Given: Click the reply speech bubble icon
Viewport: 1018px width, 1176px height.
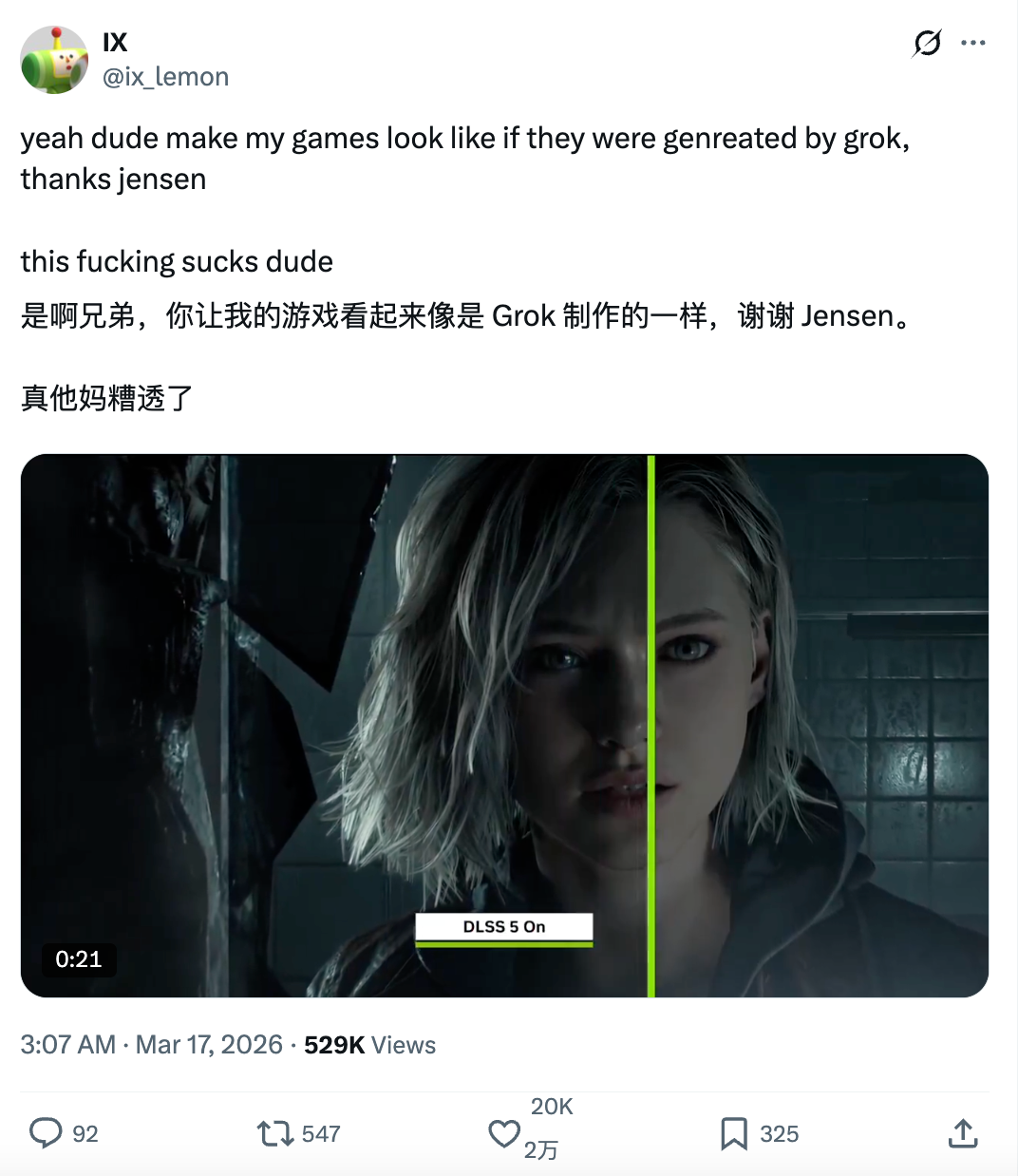Looking at the screenshot, I should (x=46, y=1133).
